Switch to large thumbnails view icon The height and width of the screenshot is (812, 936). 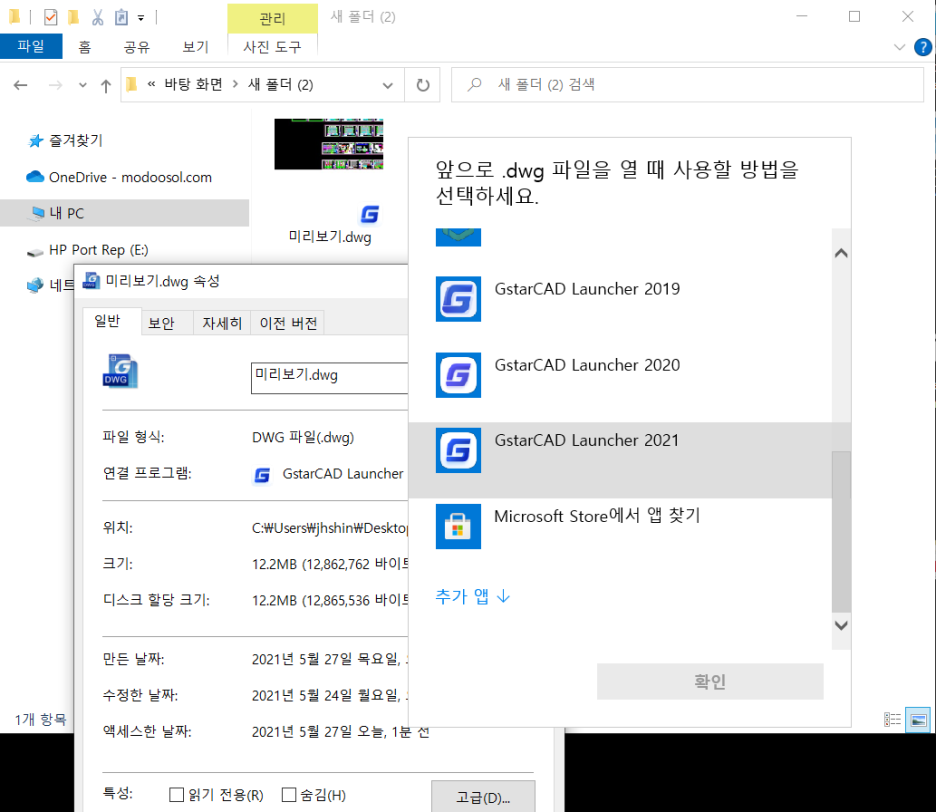point(918,719)
